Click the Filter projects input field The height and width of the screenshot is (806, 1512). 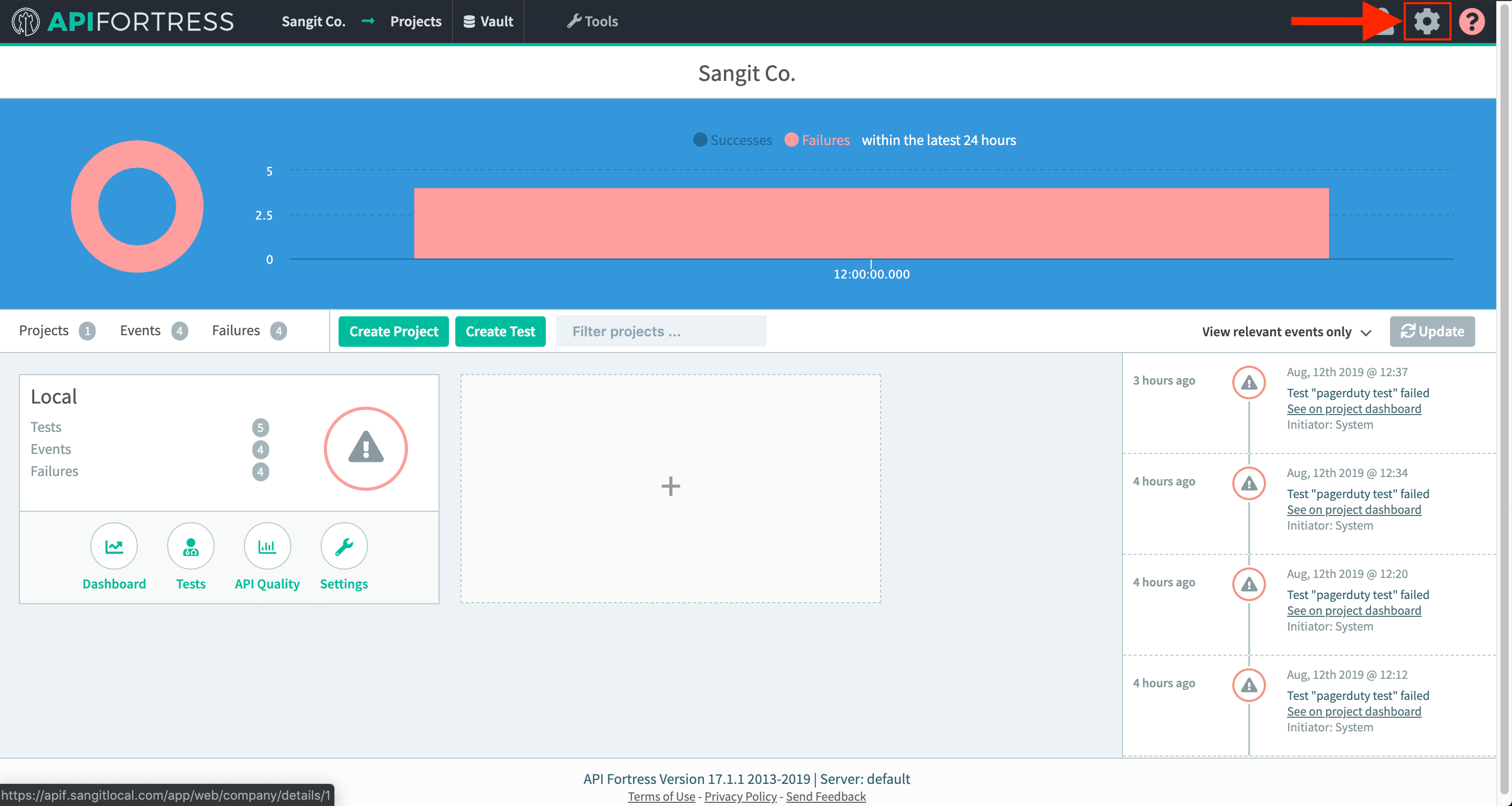coord(660,331)
